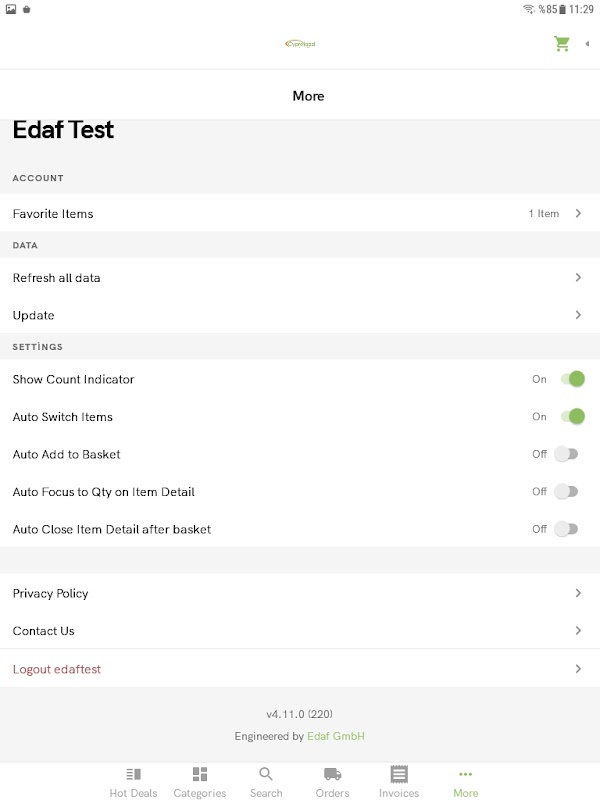This screenshot has width=600, height=800.
Task: Disable the Show Count Indicator switch
Action: [571, 379]
